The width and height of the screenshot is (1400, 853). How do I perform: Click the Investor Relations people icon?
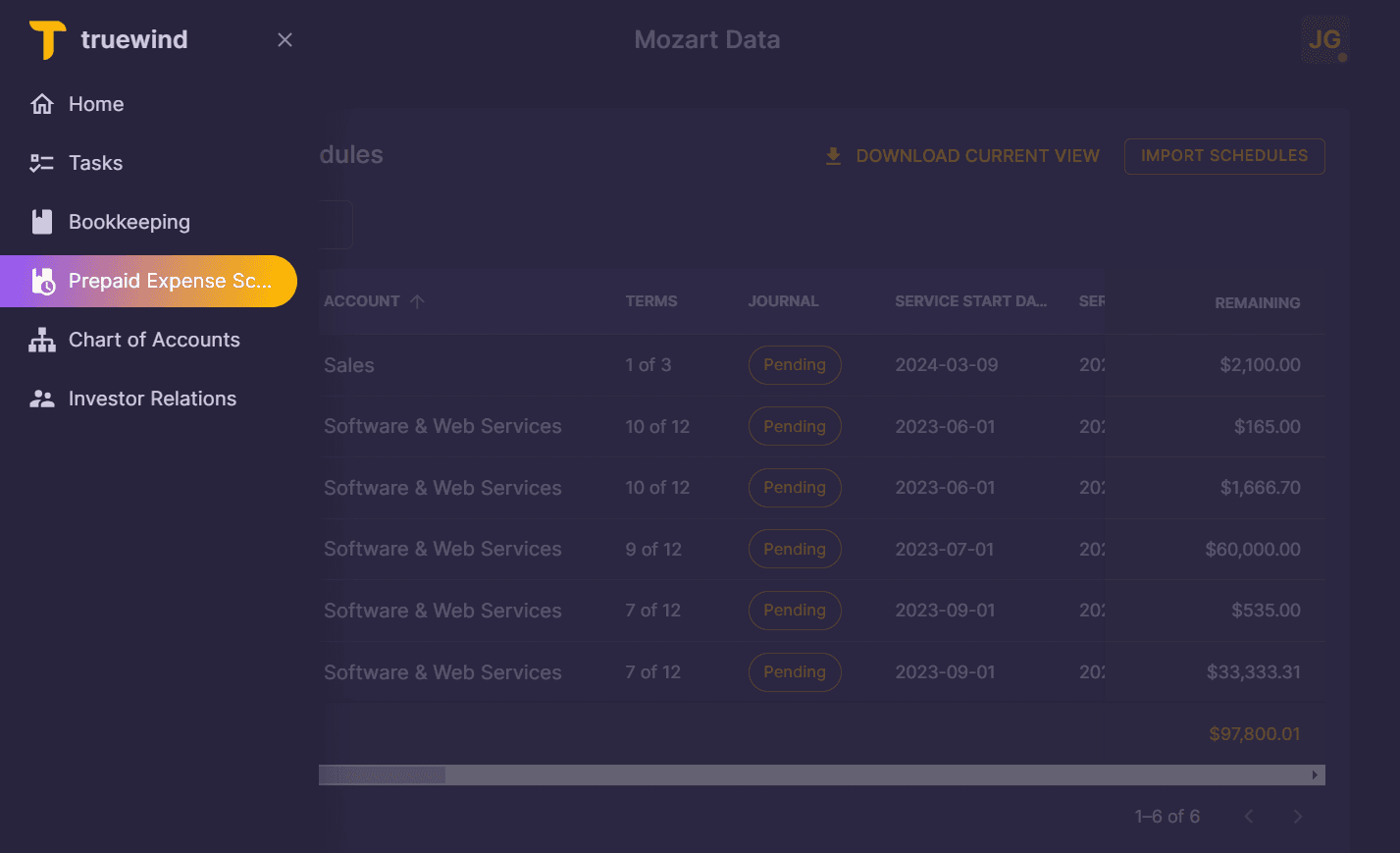pos(42,398)
